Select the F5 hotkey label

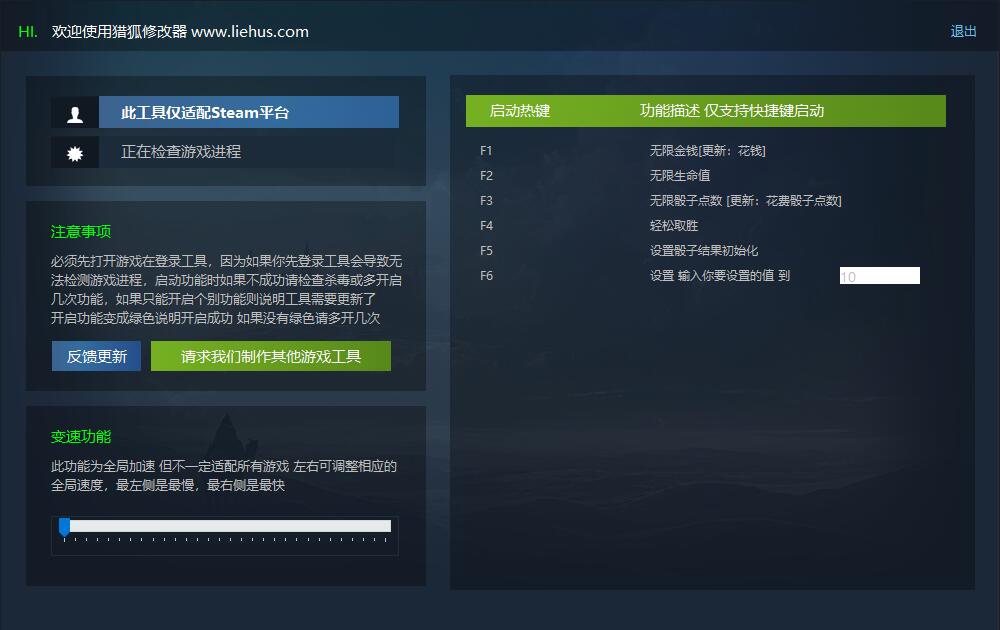click(486, 251)
